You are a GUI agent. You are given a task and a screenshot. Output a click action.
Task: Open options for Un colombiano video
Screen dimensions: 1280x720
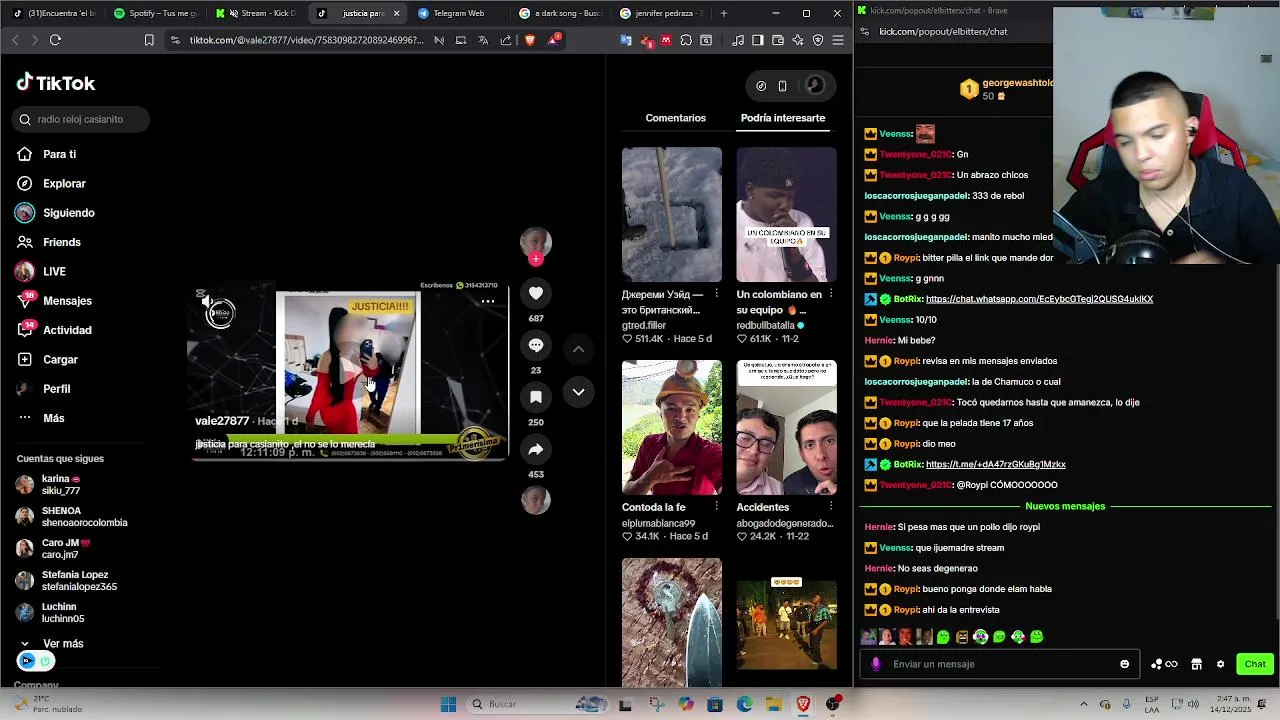831,295
